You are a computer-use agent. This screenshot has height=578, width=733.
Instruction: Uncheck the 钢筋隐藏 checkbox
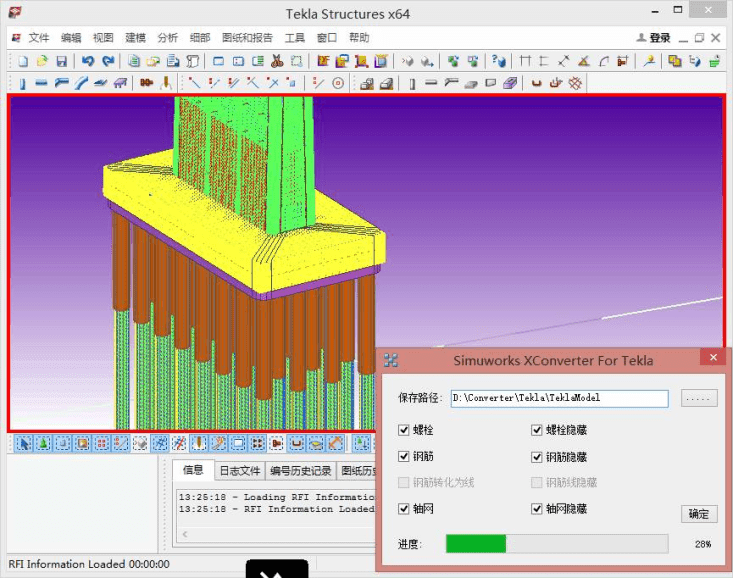537,457
